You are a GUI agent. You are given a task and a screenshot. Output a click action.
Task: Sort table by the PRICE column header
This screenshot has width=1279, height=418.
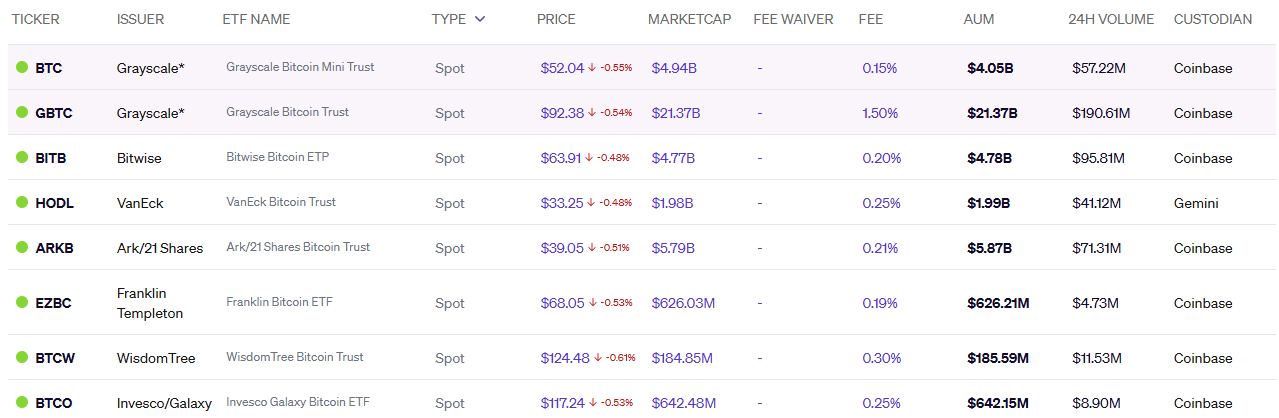click(x=556, y=19)
